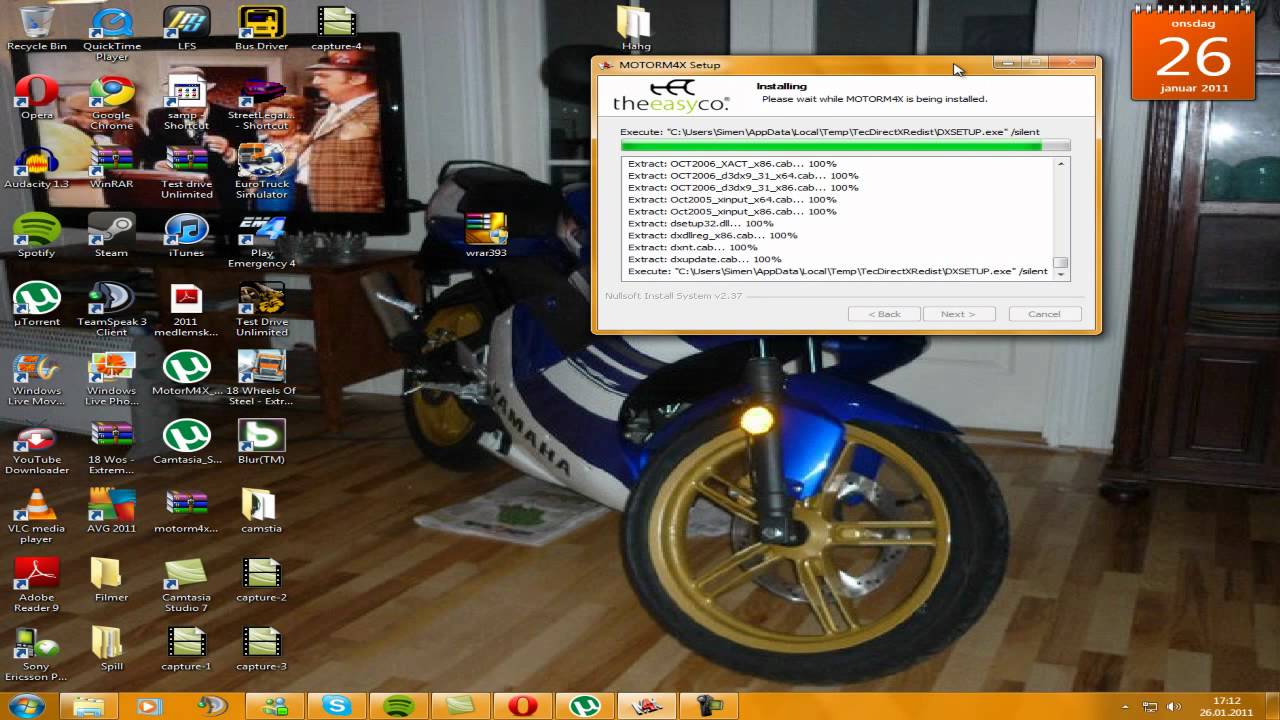This screenshot has height=720, width=1280.
Task: Open TeamSpeak 3 Client icon
Action: coord(112,309)
